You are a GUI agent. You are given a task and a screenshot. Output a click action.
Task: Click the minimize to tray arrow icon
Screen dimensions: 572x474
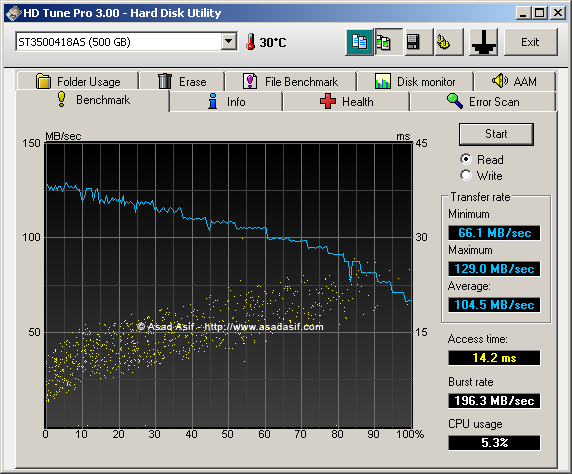tap(484, 42)
